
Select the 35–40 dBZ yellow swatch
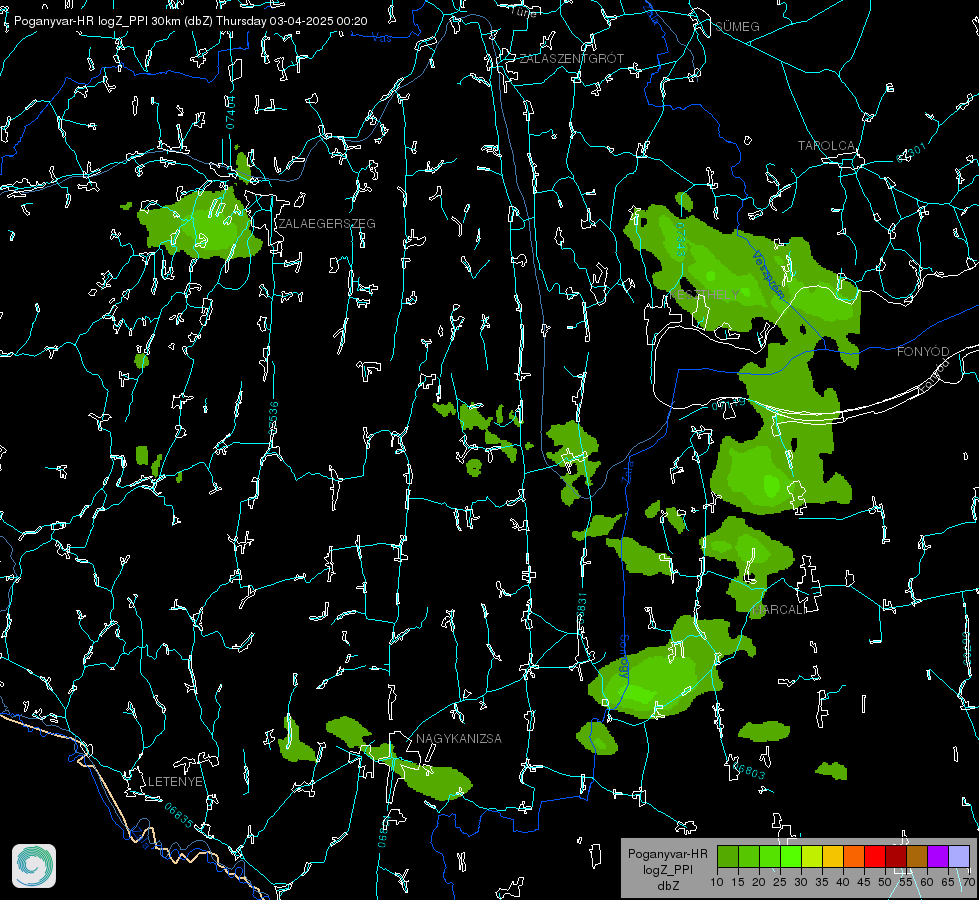[x=833, y=856]
